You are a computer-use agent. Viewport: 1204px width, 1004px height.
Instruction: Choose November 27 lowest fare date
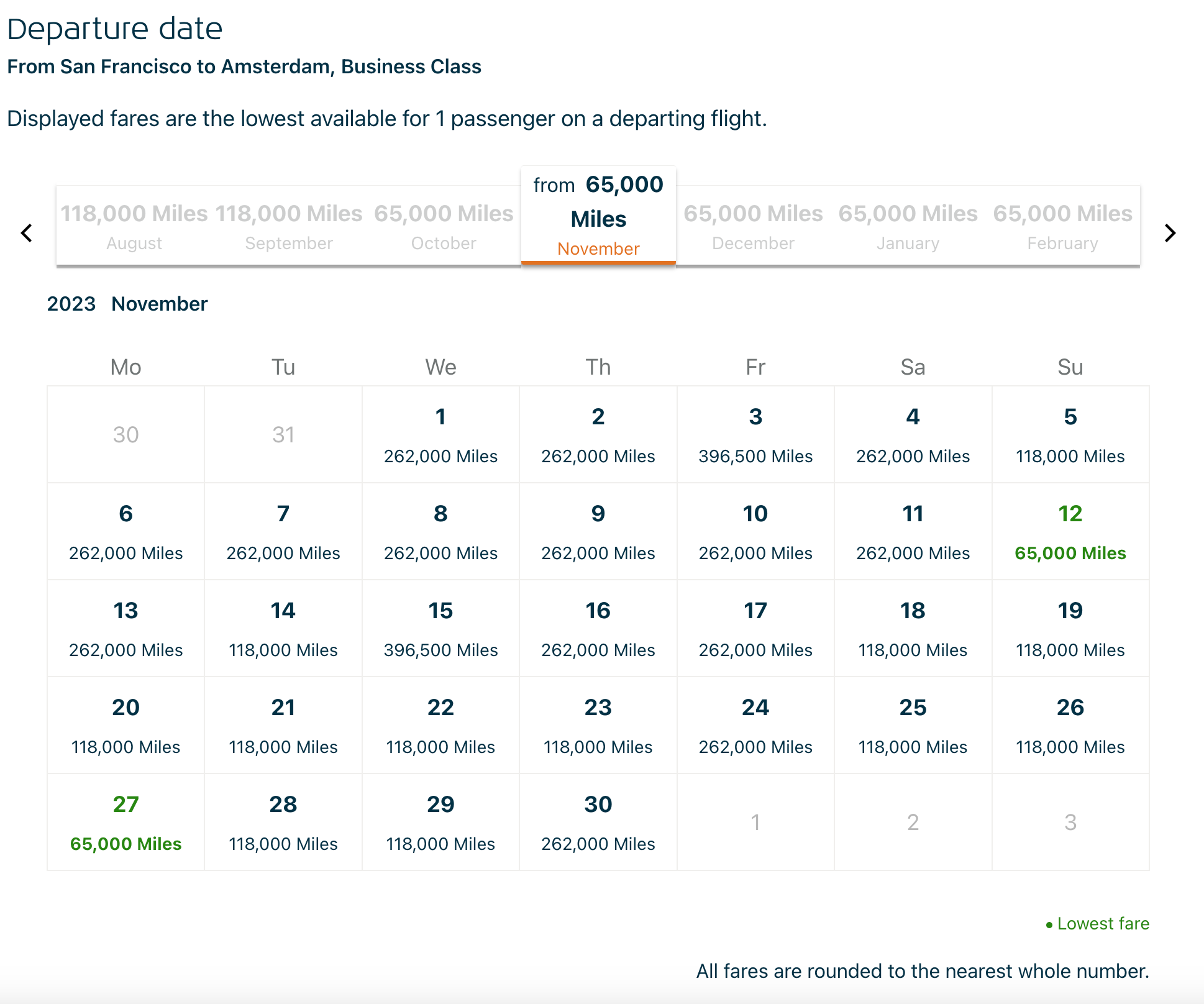[126, 823]
